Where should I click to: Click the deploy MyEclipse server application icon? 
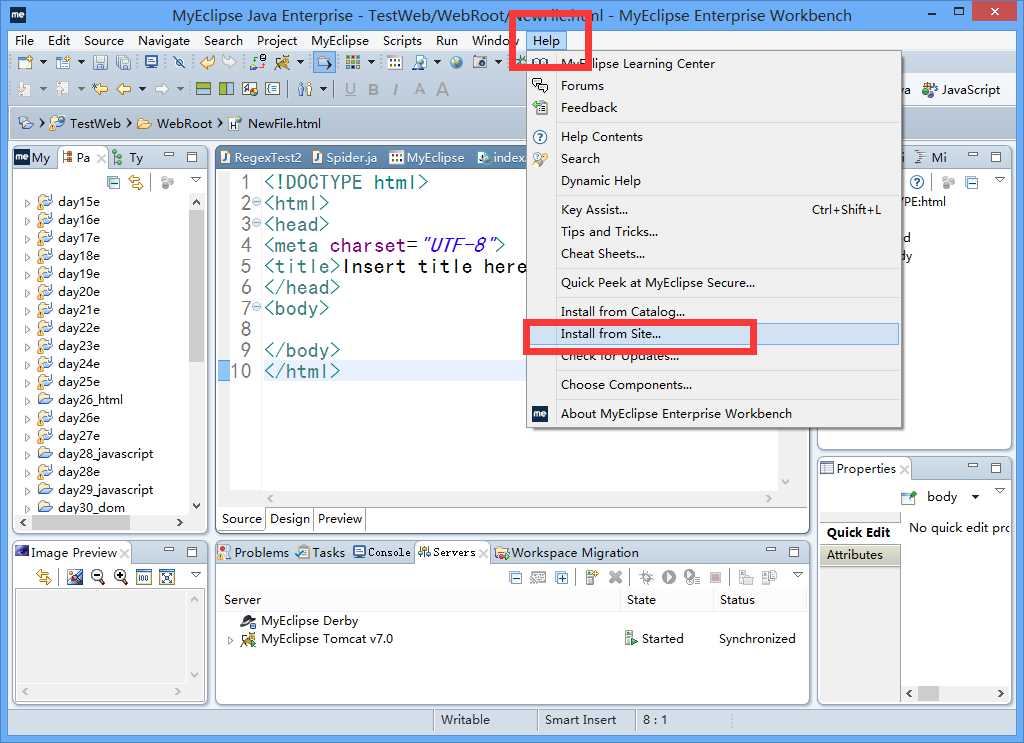[258, 62]
